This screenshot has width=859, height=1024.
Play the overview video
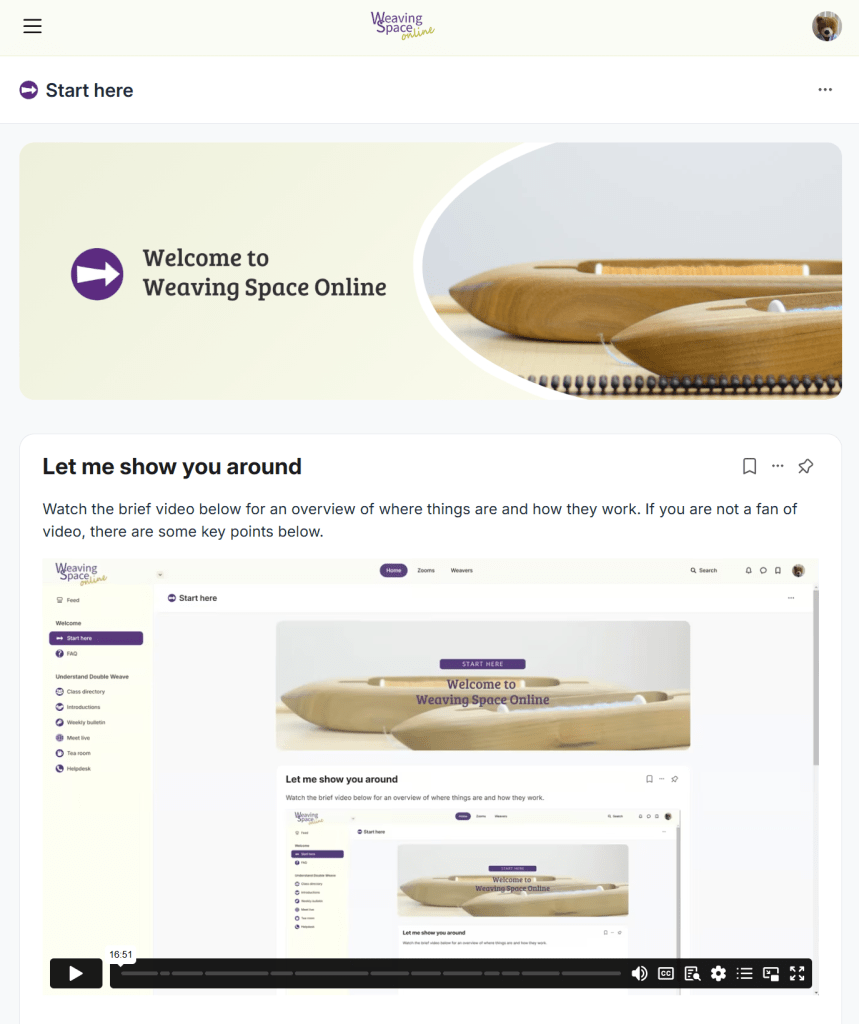pos(76,974)
